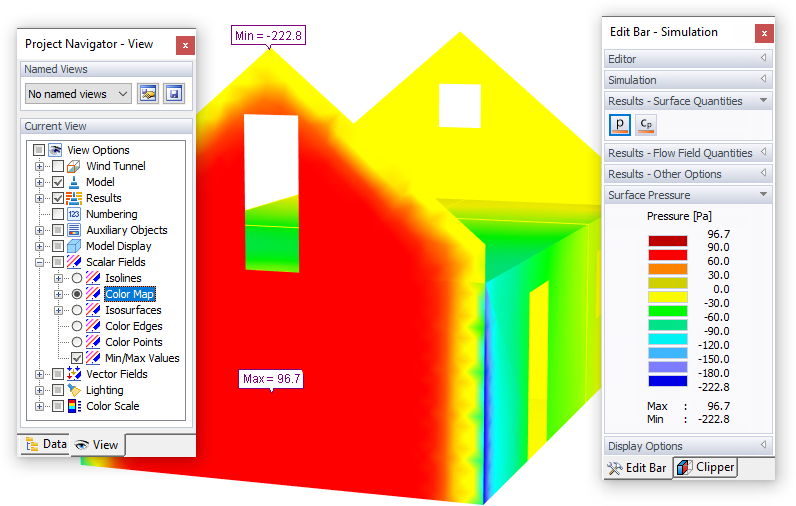Click the View Options eye icon
The height and width of the screenshot is (506, 796).
coord(55,150)
